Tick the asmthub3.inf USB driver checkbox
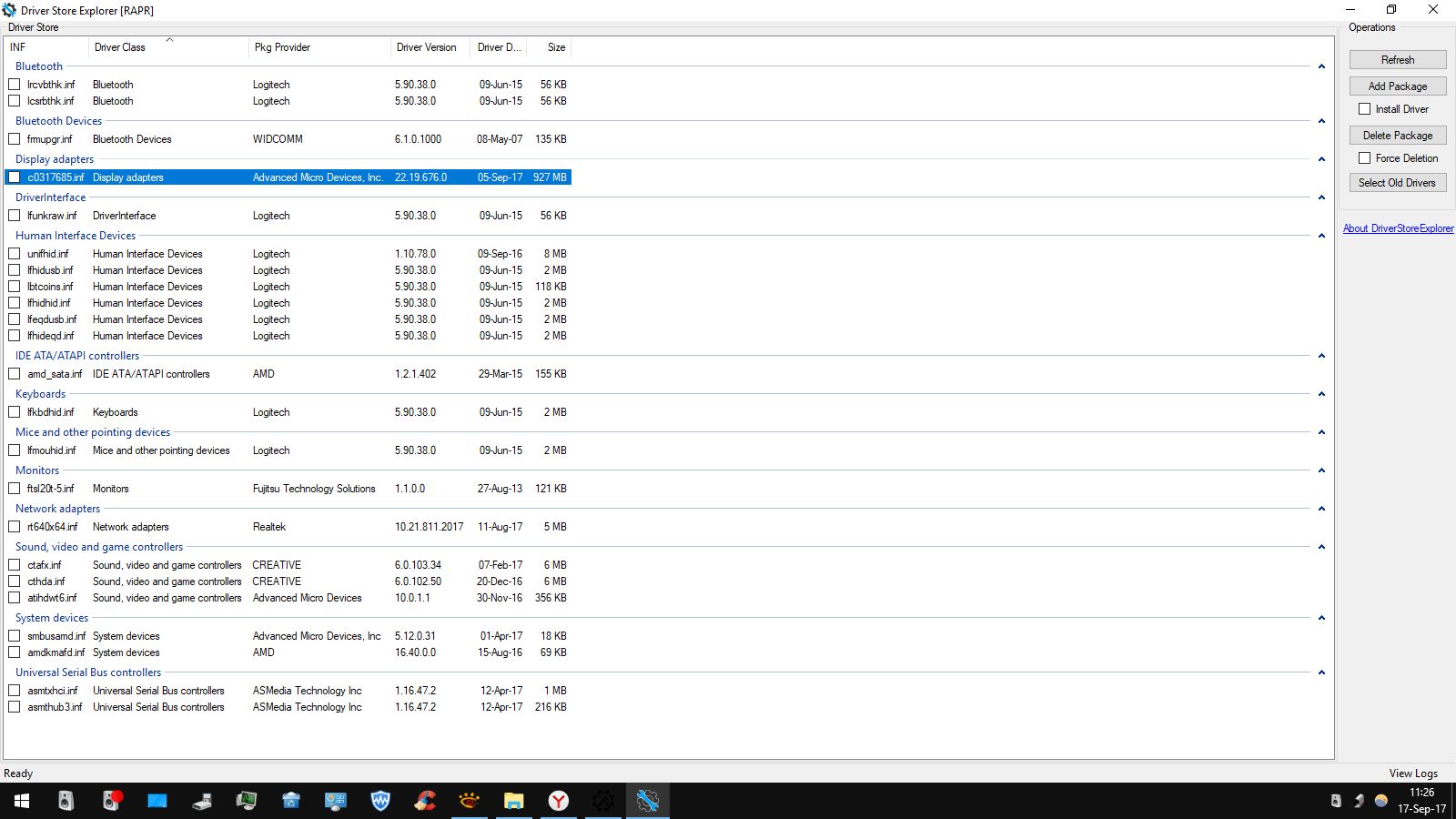The width and height of the screenshot is (1456, 819). click(x=15, y=707)
